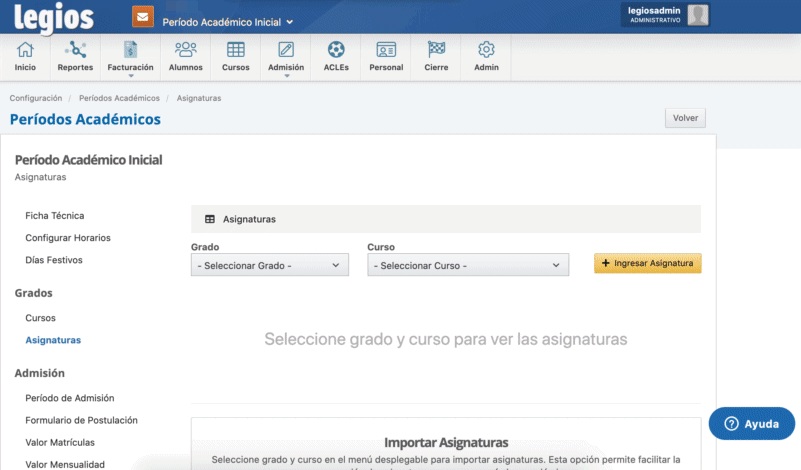This screenshot has width=801, height=470.
Task: Go to Períodos Académicos breadcrumb
Action: [119, 98]
